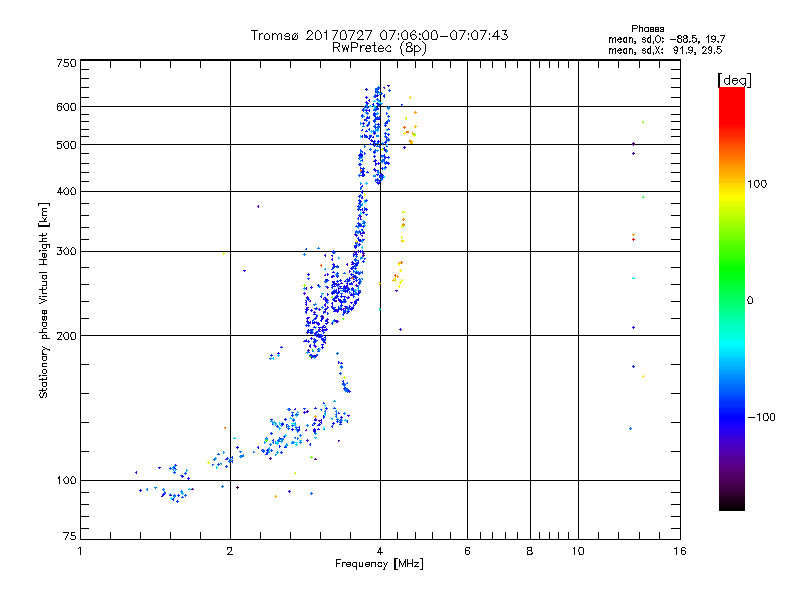This screenshot has width=800, height=600.
Task: Click the x-axis tick label '4'
Action: 380,551
